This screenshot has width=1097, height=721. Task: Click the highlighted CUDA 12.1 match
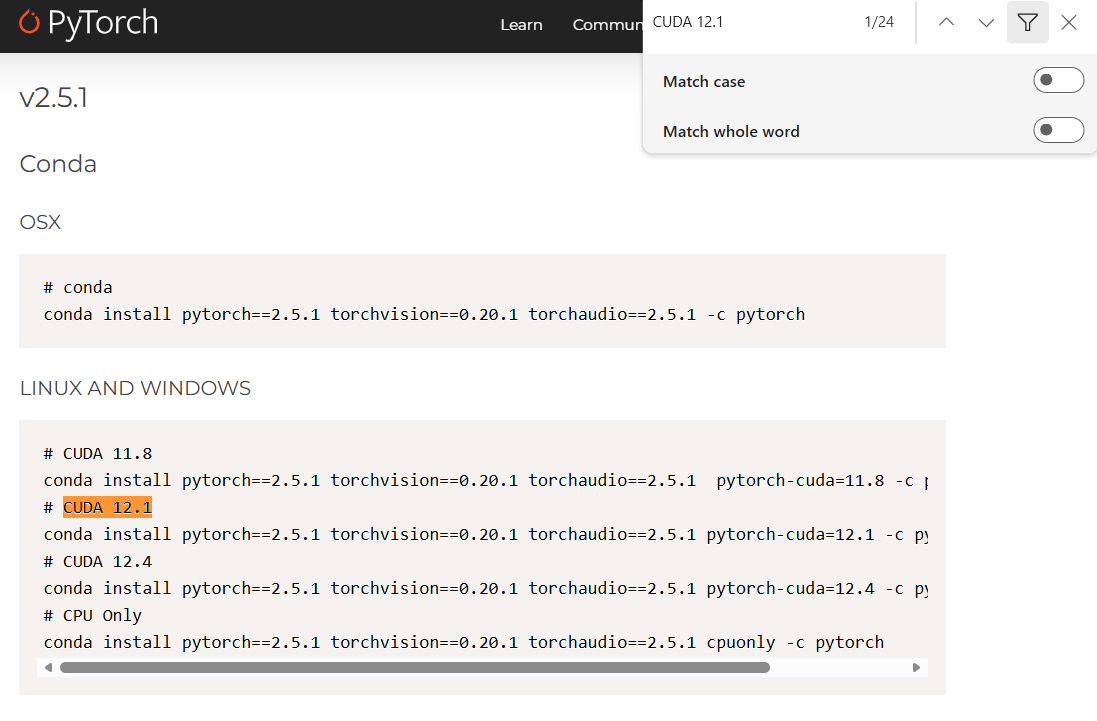point(107,507)
